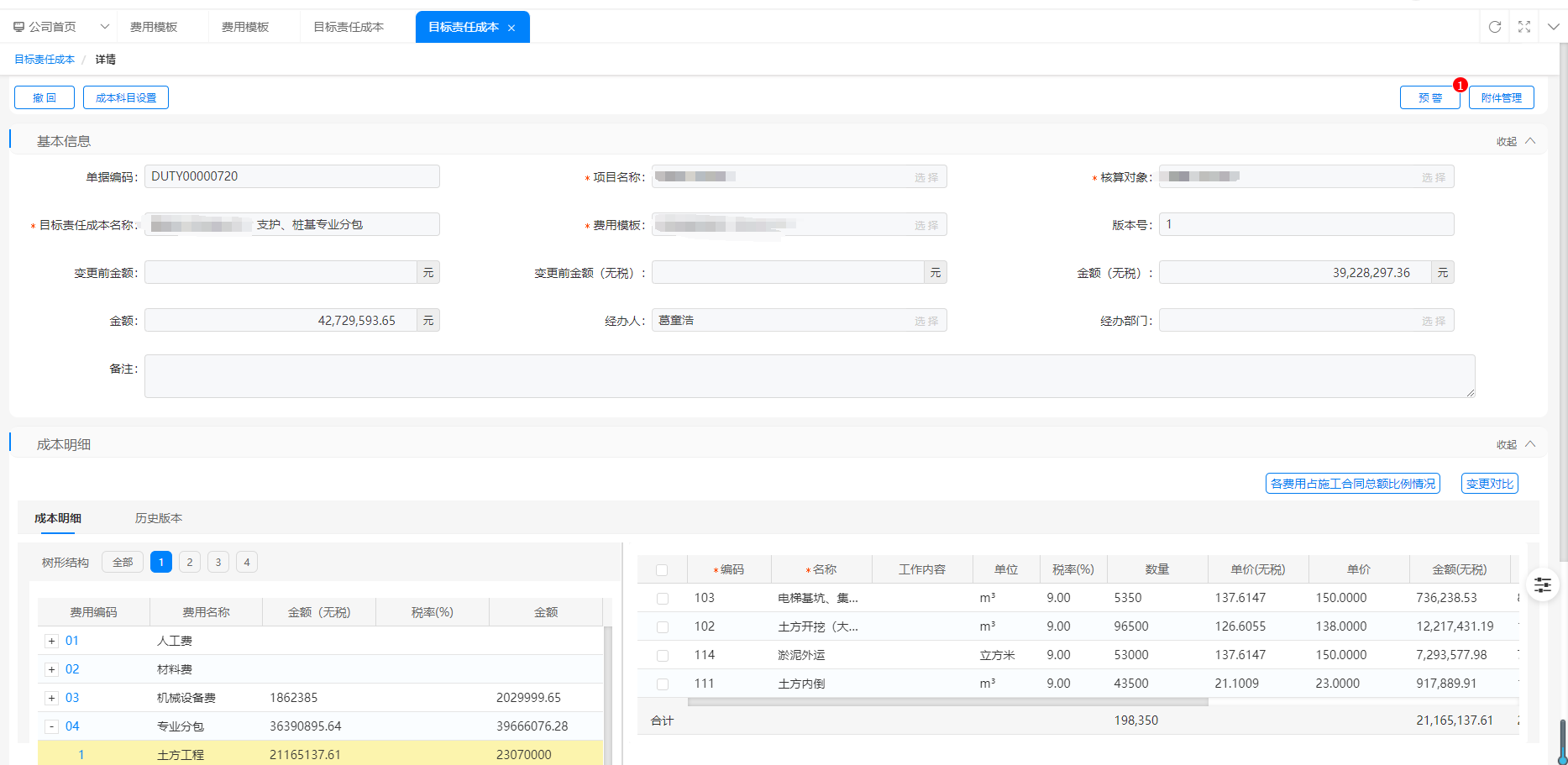
Task: Collapse the 基本信息 section
Action: [1516, 141]
